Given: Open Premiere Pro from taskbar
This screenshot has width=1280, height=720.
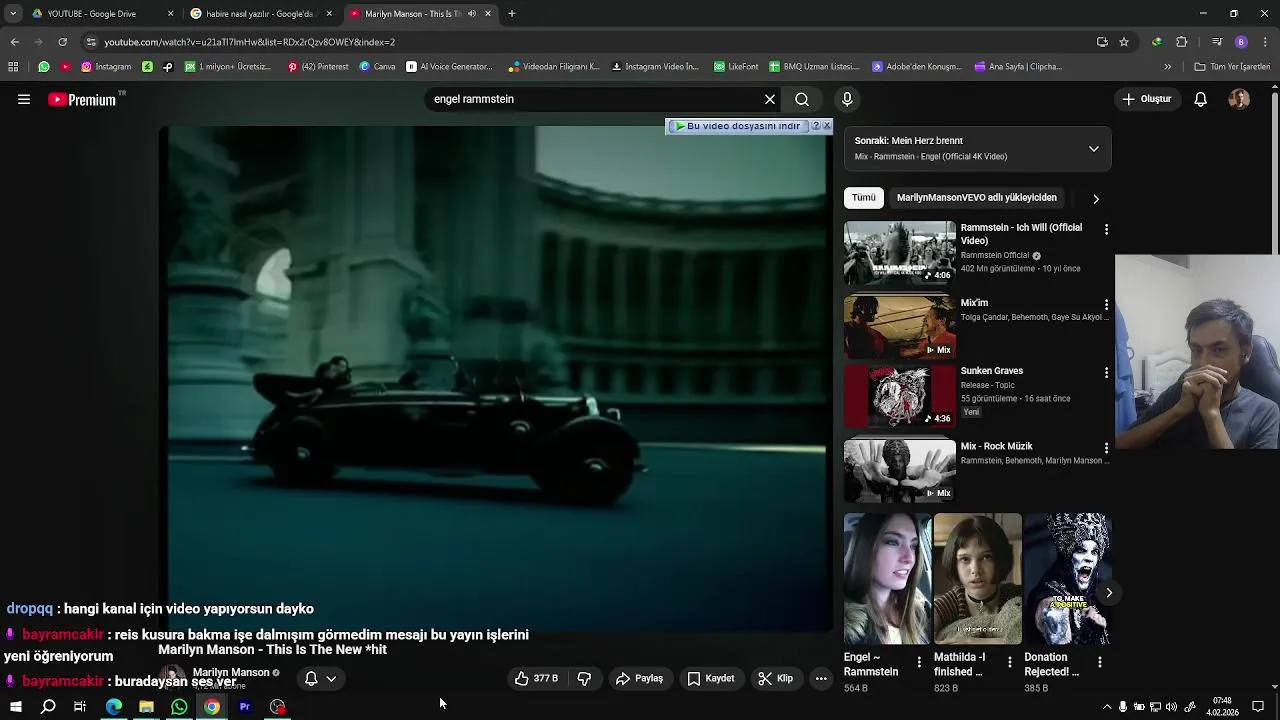Looking at the screenshot, I should point(245,707).
